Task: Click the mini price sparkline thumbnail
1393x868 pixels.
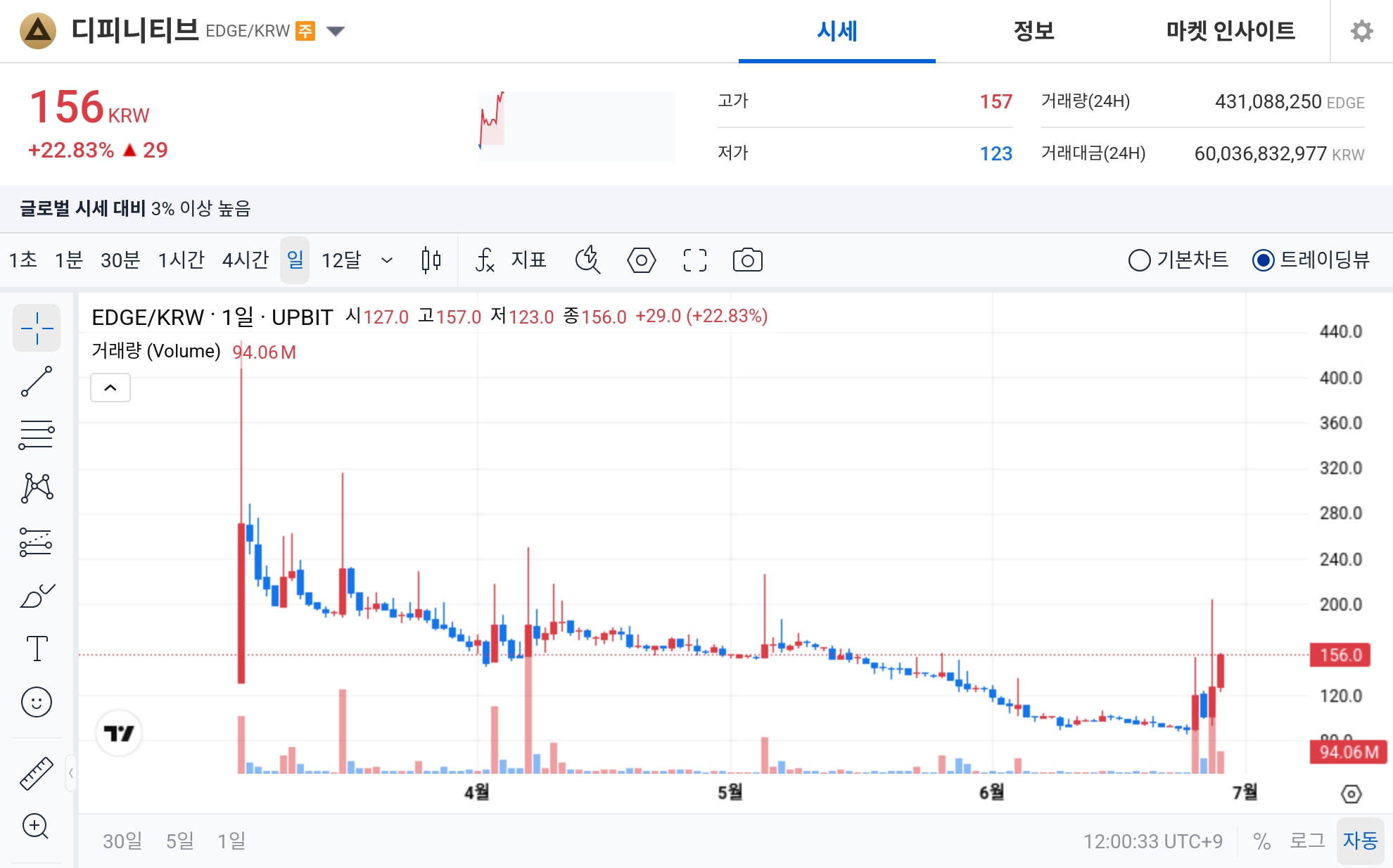Action: tap(577, 127)
